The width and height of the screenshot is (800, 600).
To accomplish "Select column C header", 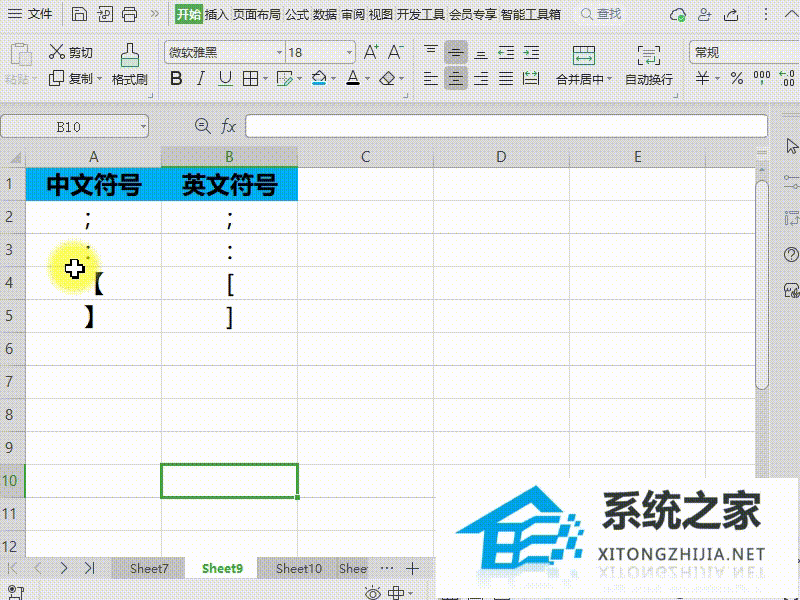I will pyautogui.click(x=365, y=157).
